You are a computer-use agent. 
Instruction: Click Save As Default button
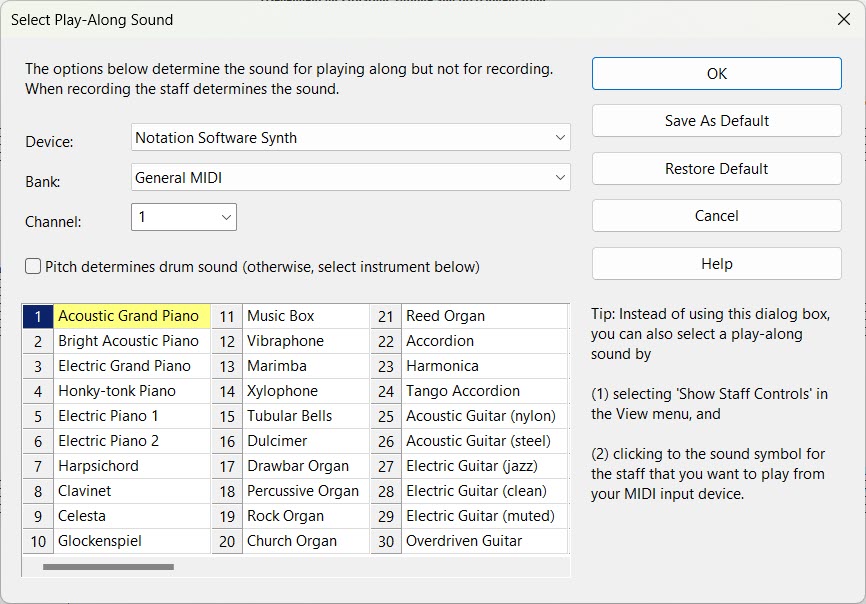click(716, 121)
